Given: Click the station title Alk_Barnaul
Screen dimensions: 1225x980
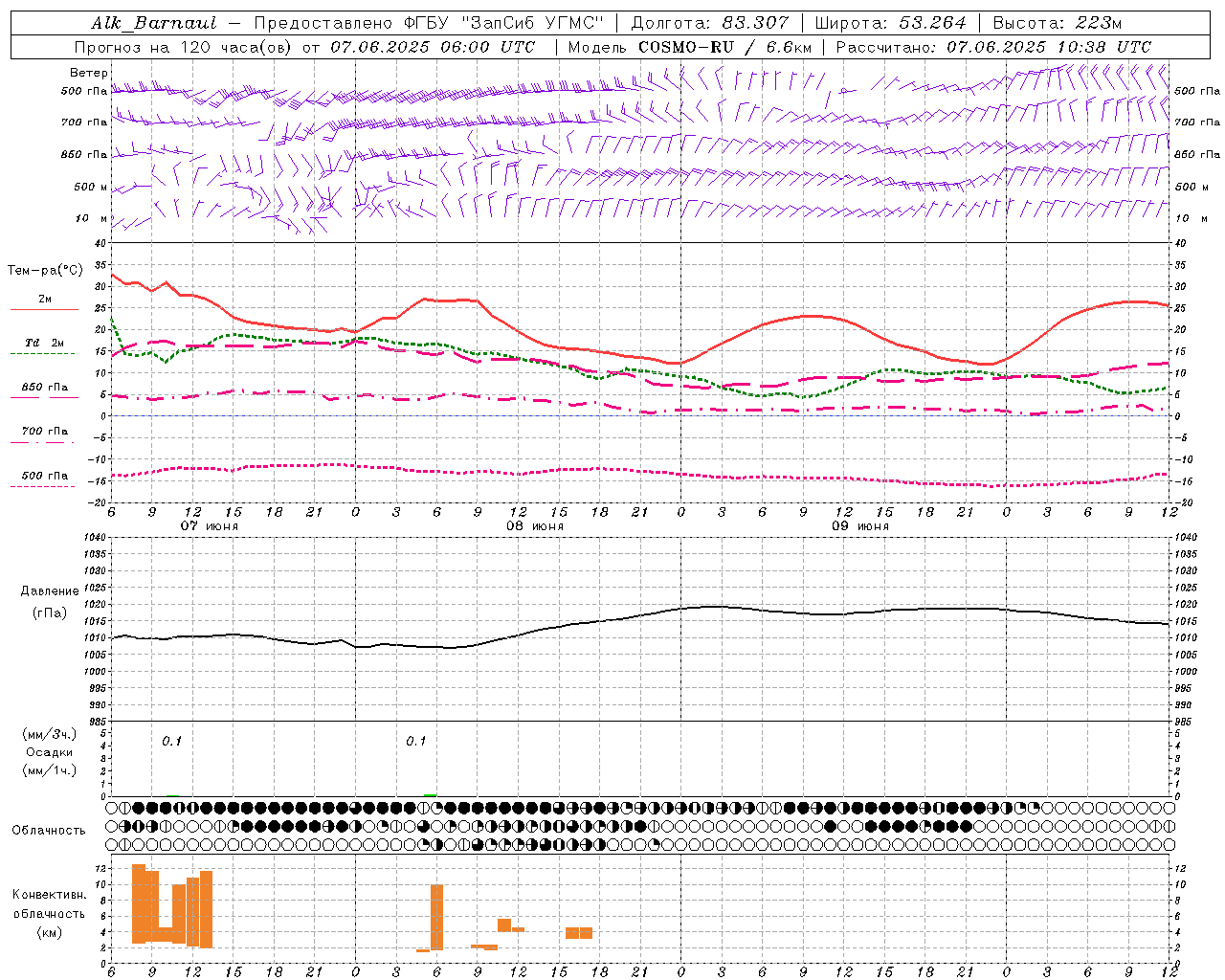Looking at the screenshot, I should [x=153, y=23].
